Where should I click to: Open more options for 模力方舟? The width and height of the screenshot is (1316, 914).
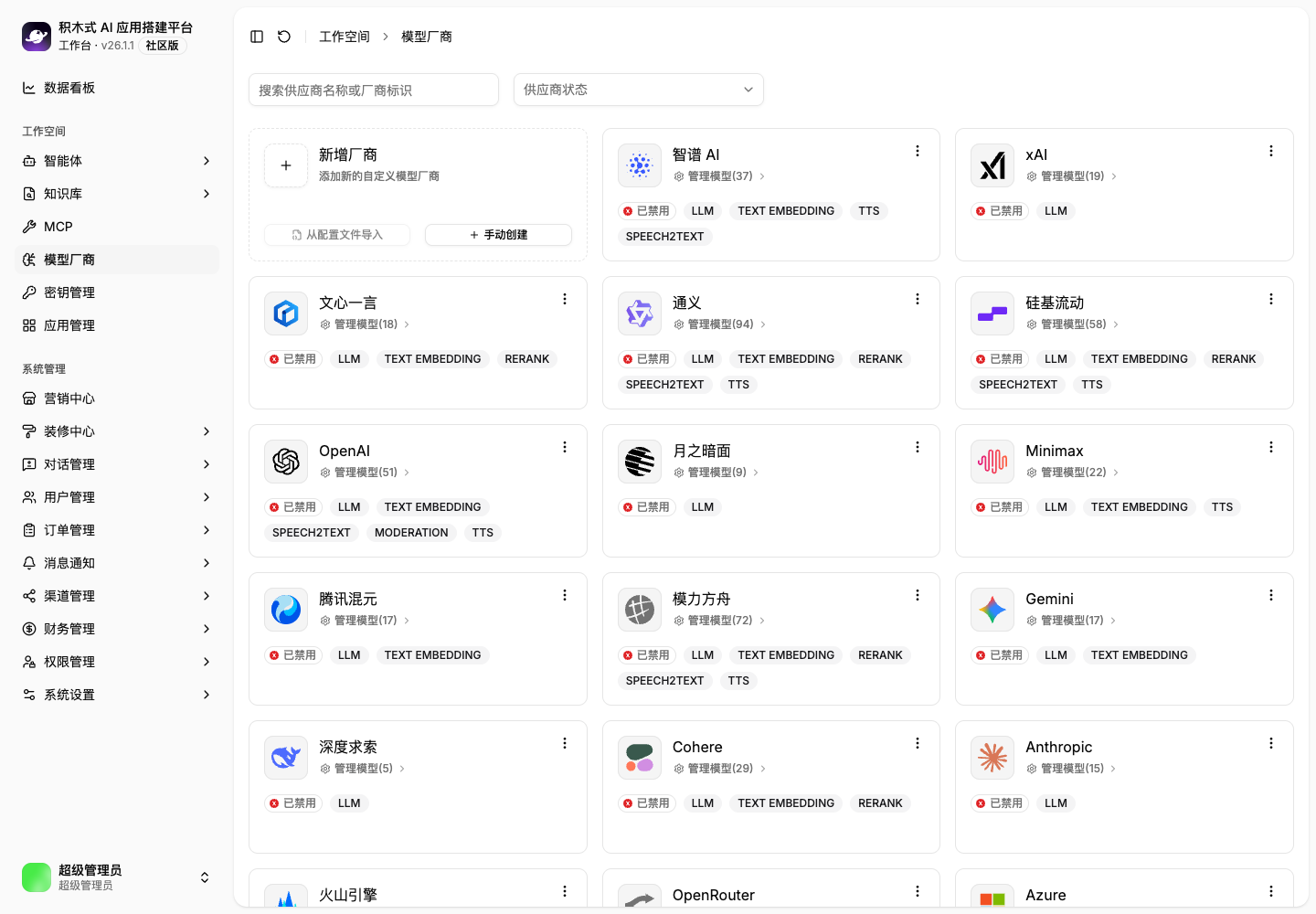tap(918, 595)
